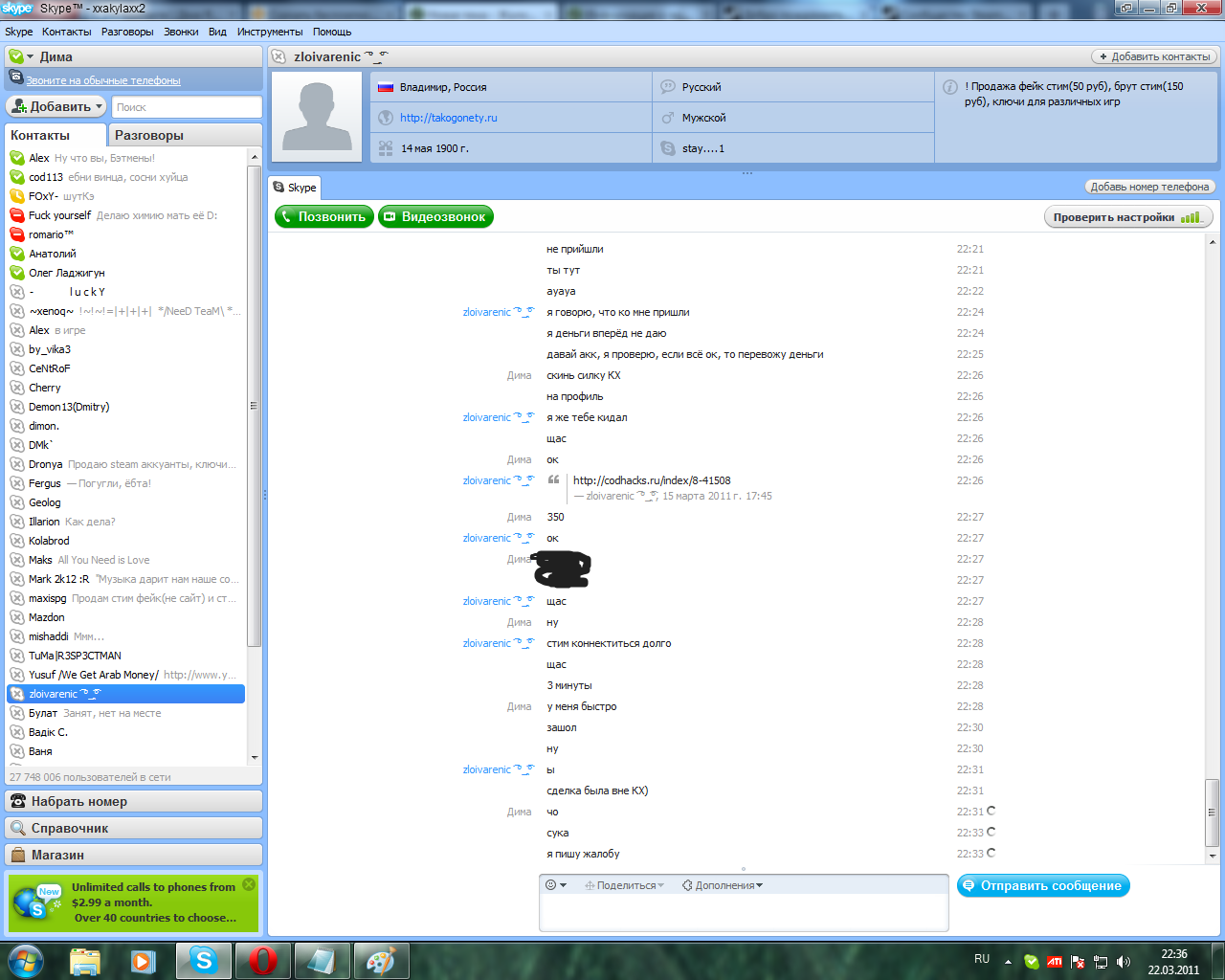Click the Отправить сообщение send button

coord(1043,886)
